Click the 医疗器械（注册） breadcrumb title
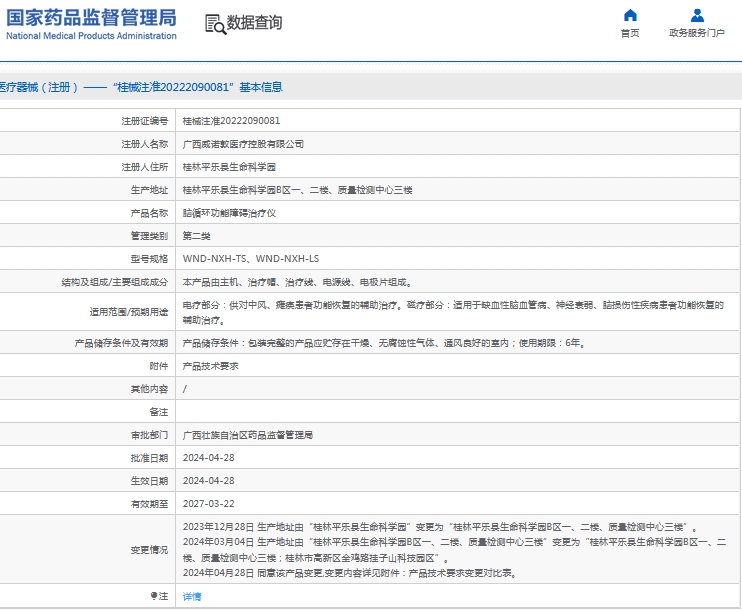742x611 pixels. coord(38,87)
